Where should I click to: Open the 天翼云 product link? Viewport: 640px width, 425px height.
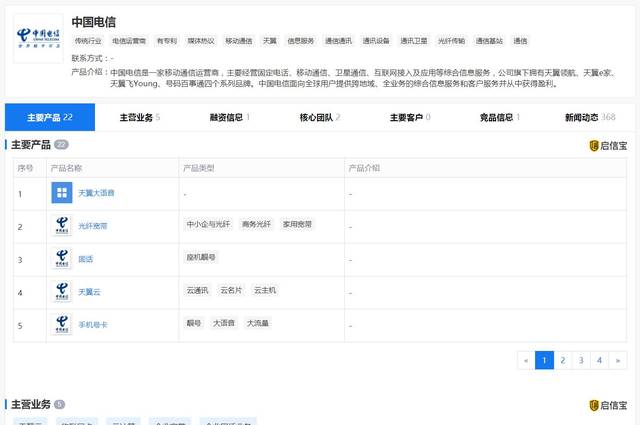pos(89,292)
